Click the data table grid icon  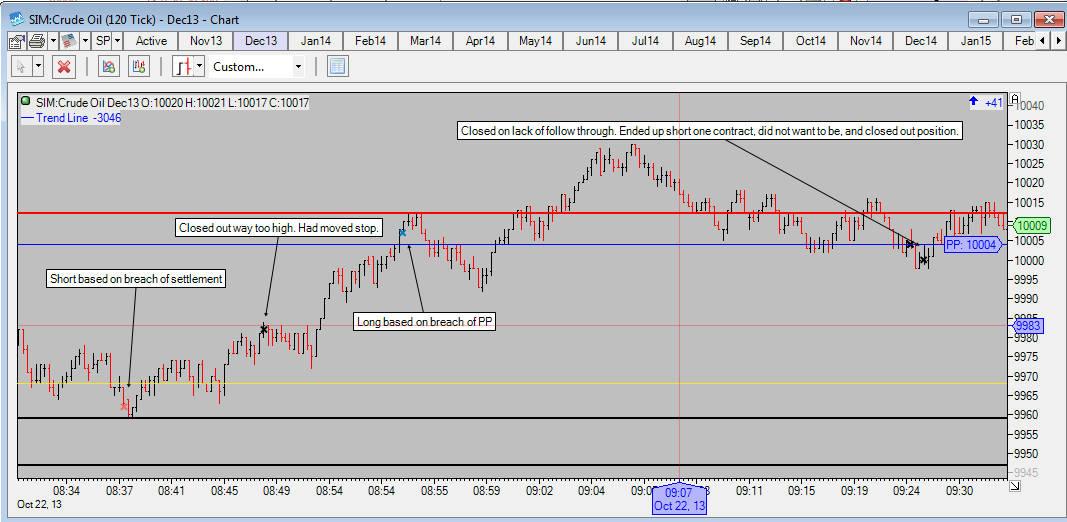[338, 67]
